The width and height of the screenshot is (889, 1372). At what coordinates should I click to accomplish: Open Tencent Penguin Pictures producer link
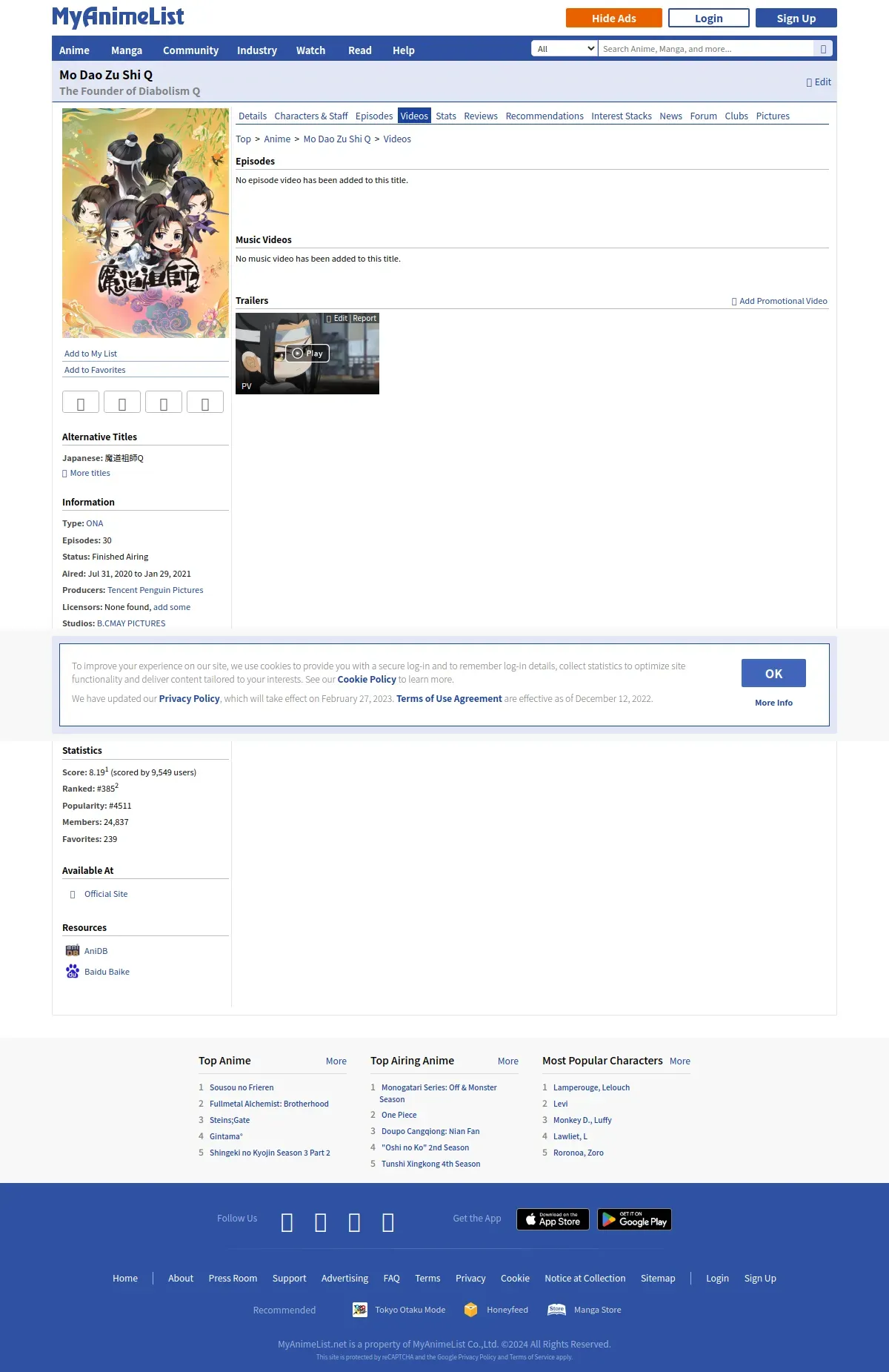(156, 590)
